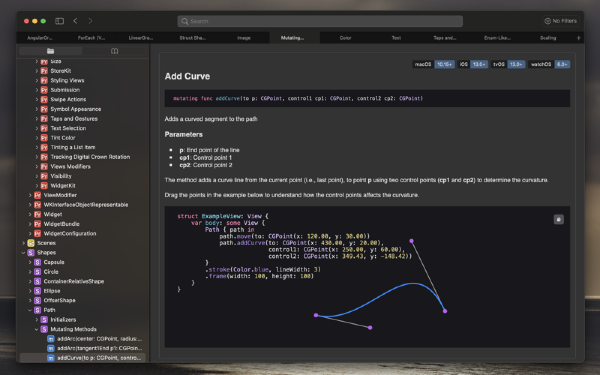This screenshot has height=375, width=600.
Task: Switch to the Image tab
Action: 244,38
